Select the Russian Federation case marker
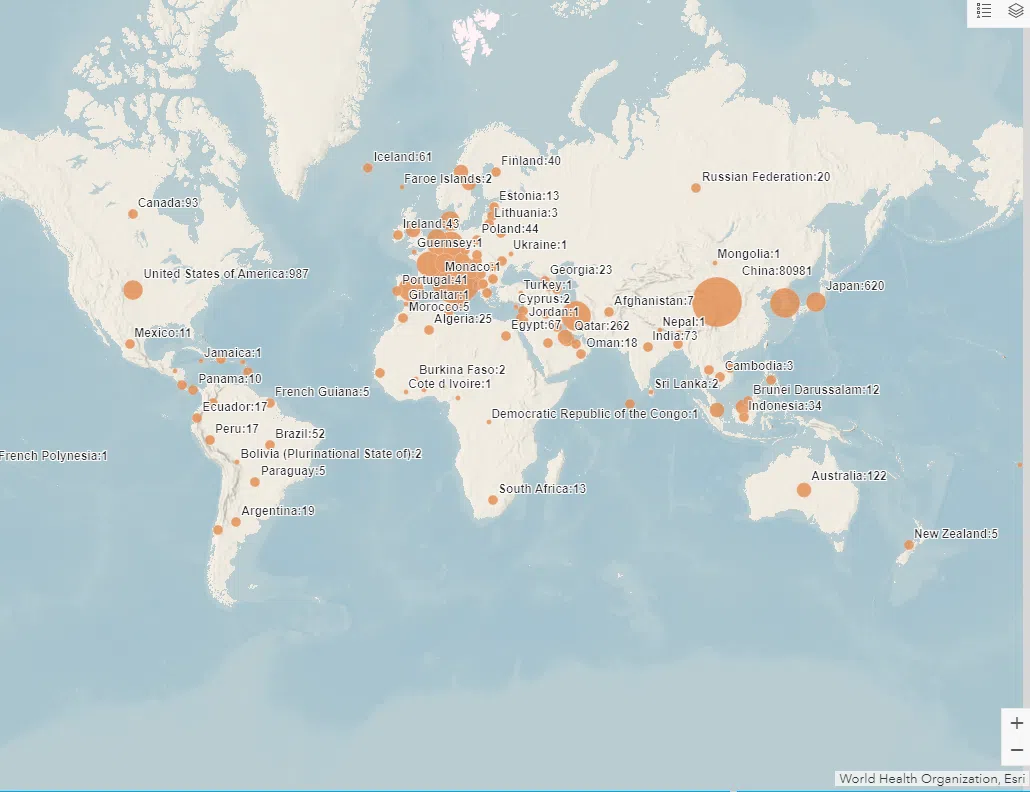Screen dimensions: 1030x792 tap(696, 188)
